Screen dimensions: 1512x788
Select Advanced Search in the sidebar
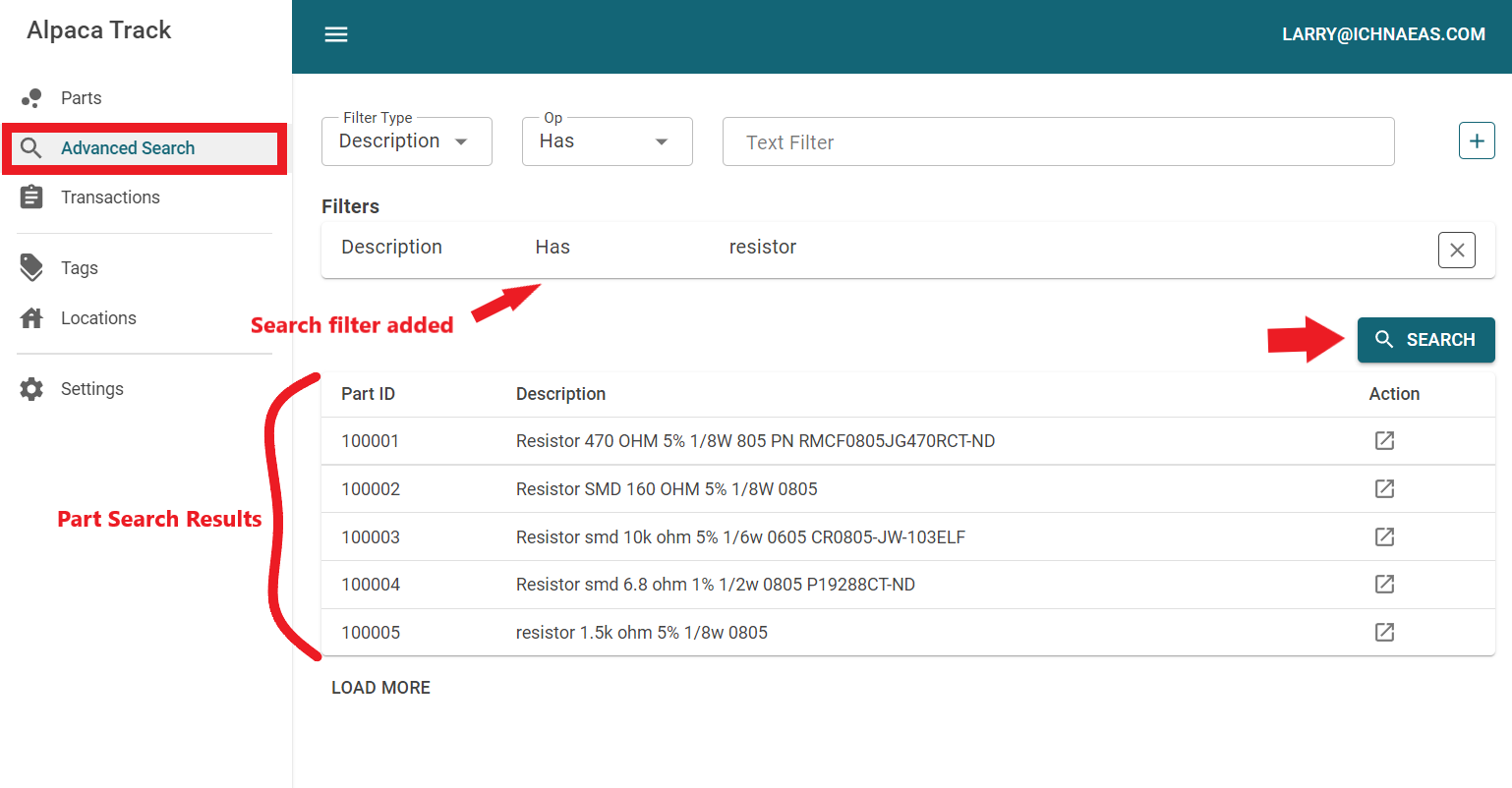[128, 148]
